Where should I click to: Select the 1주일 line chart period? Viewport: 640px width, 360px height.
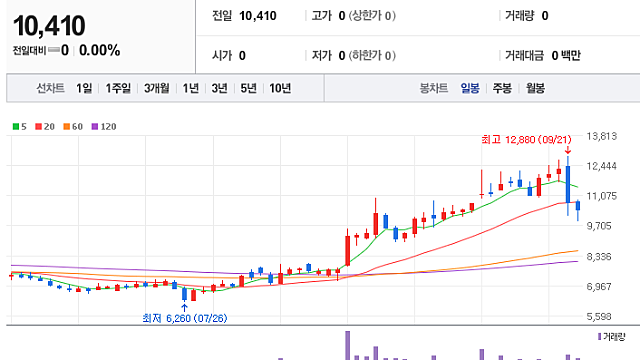118,88
